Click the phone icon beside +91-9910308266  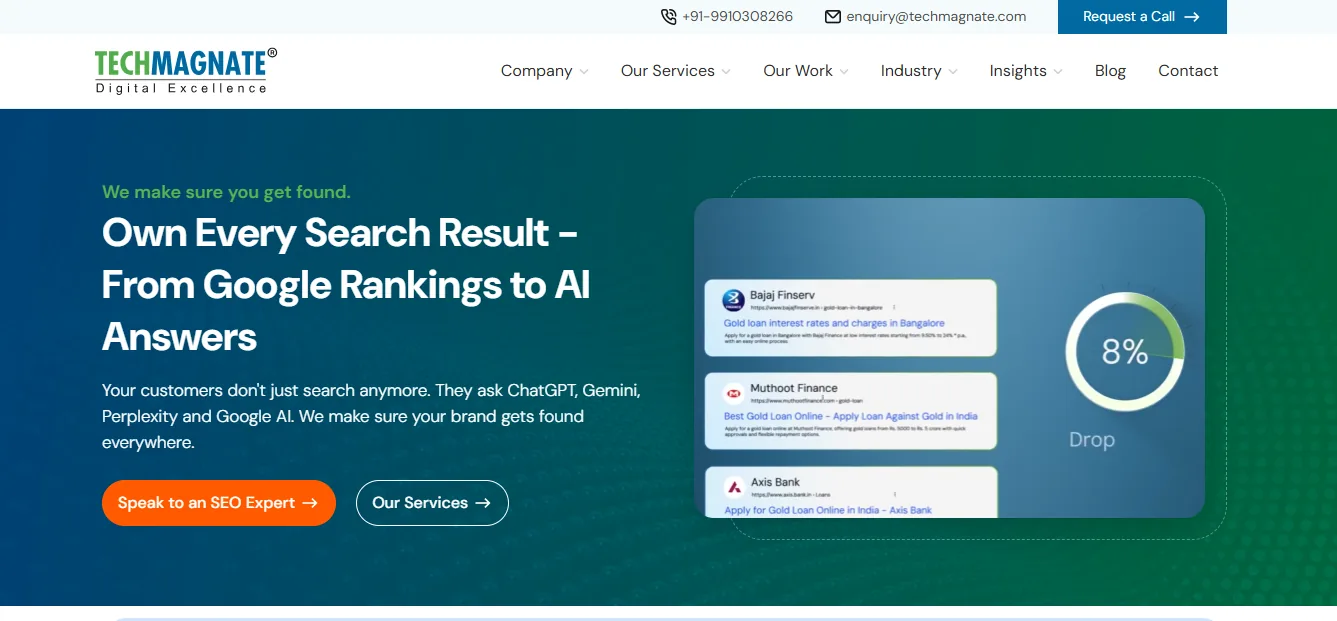coord(669,17)
